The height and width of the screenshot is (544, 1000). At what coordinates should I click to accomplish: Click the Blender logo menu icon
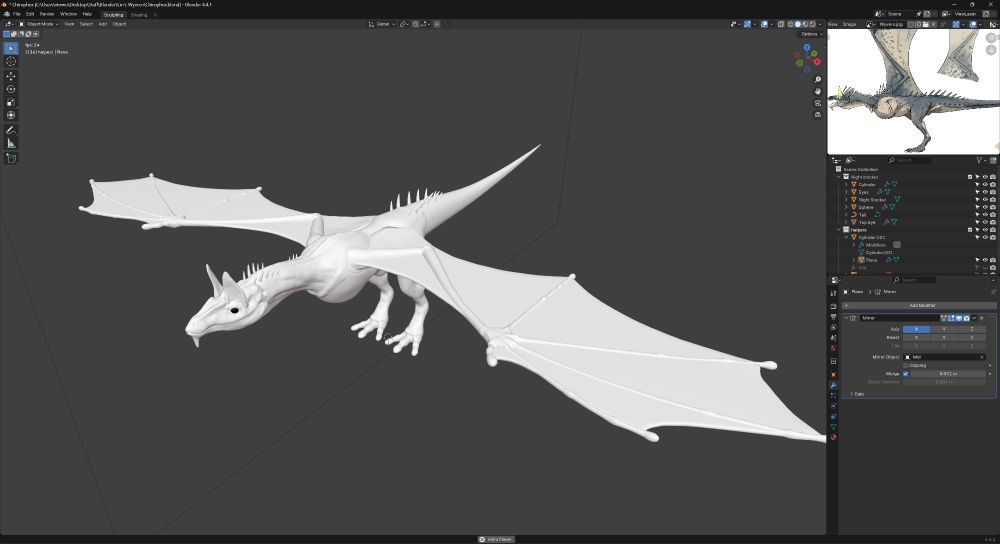coord(6,14)
